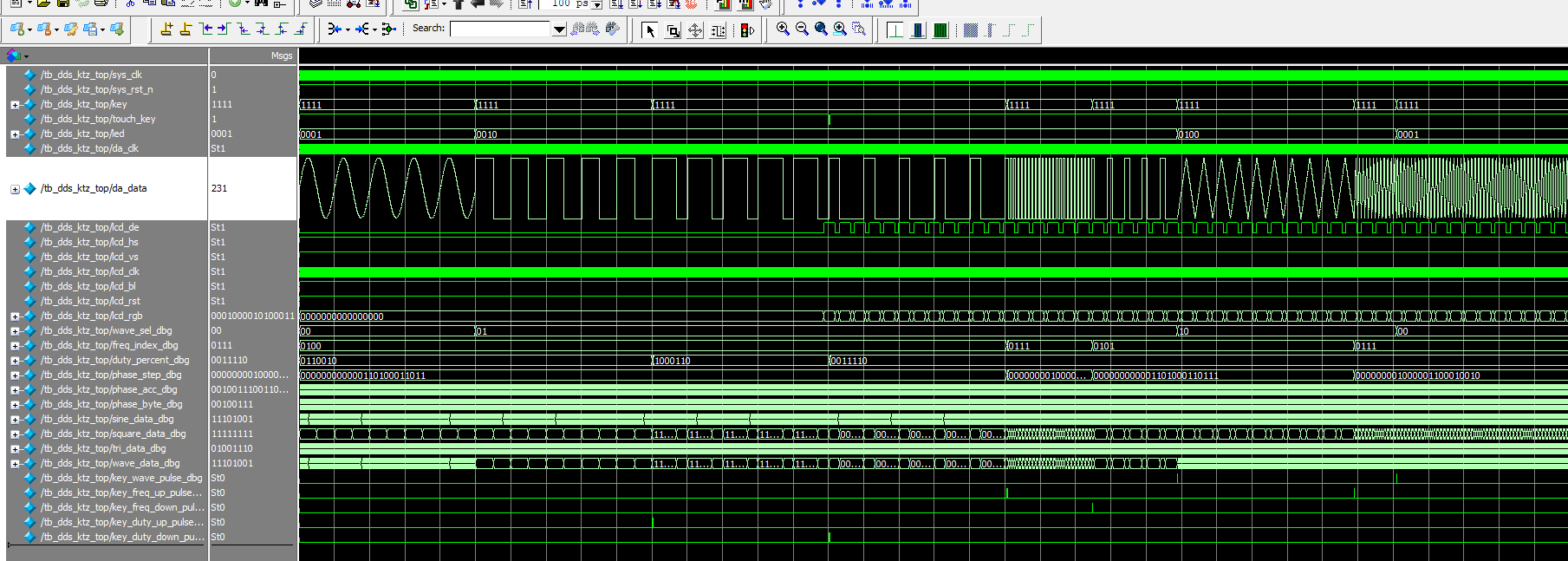Activate the Edit Mode tool

[718, 30]
